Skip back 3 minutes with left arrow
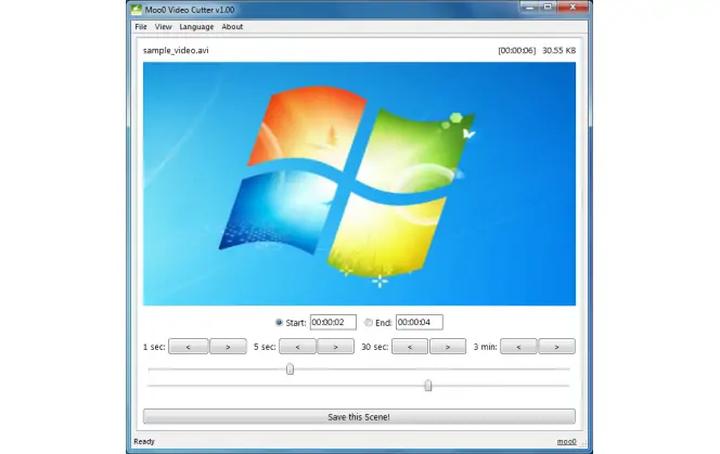The height and width of the screenshot is (454, 720). tap(519, 347)
